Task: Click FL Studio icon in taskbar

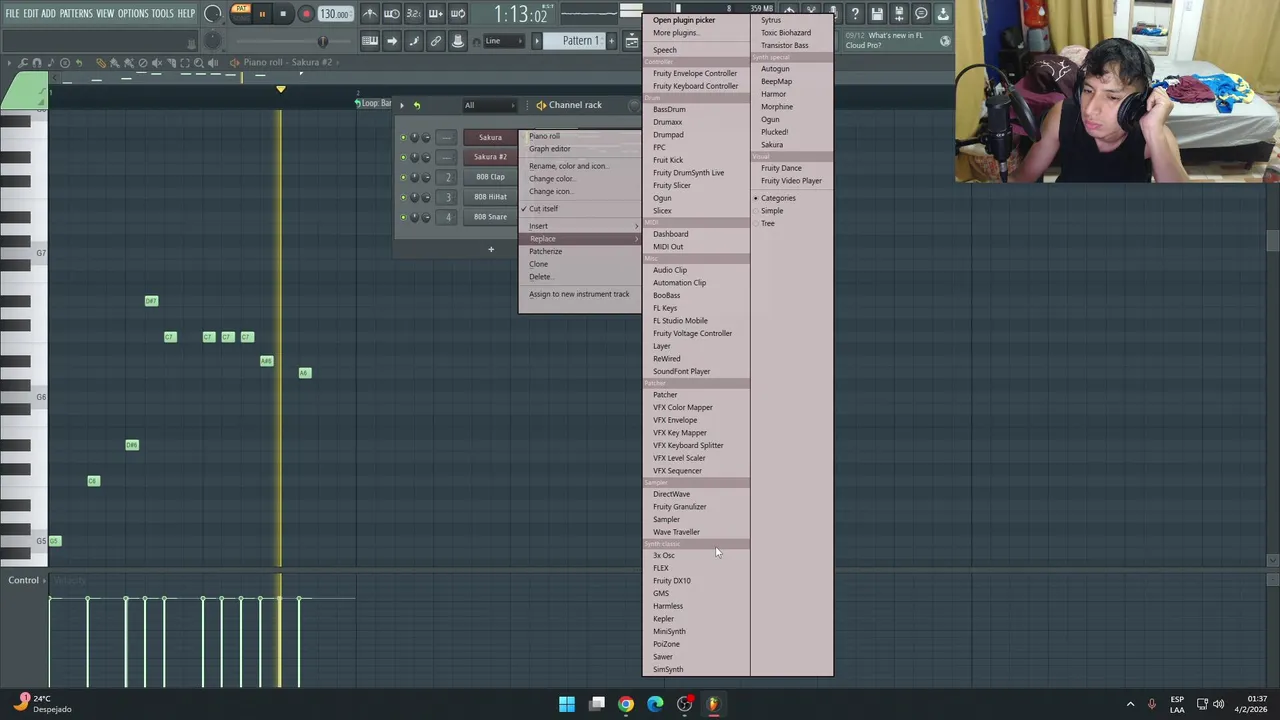Action: [x=713, y=704]
